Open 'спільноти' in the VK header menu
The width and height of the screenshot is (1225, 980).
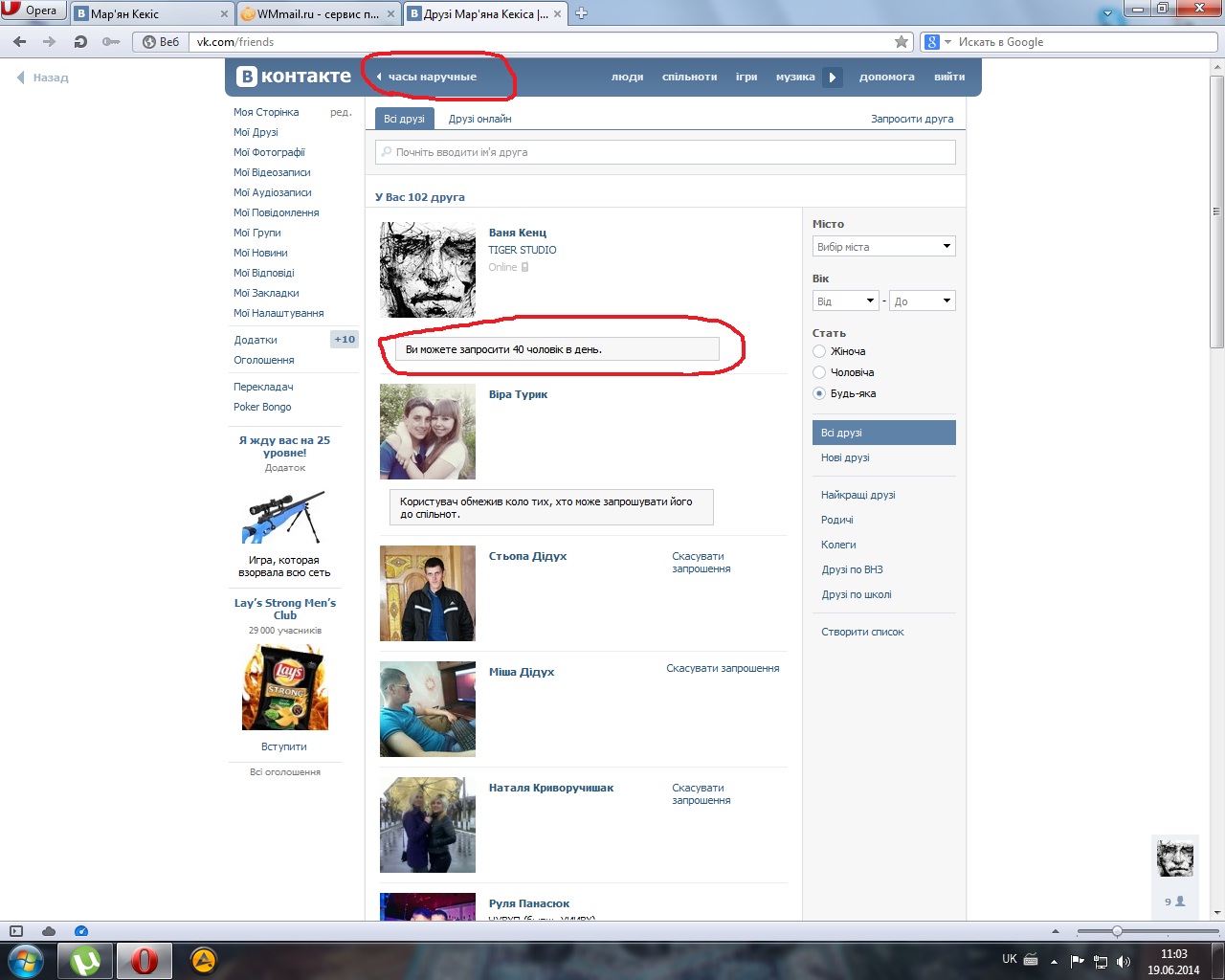pyautogui.click(x=689, y=78)
